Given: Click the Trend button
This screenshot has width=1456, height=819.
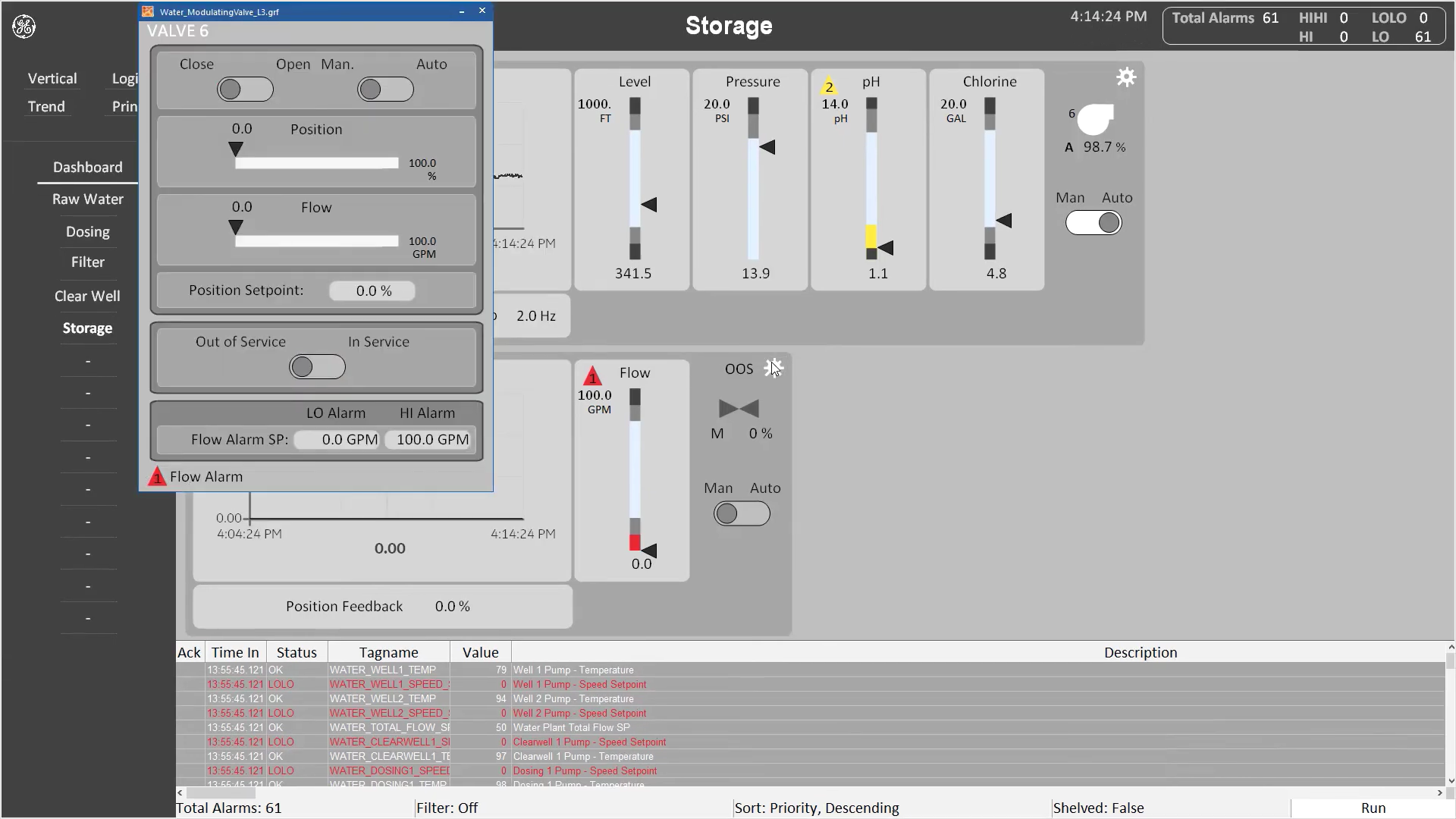Looking at the screenshot, I should pyautogui.click(x=46, y=107).
